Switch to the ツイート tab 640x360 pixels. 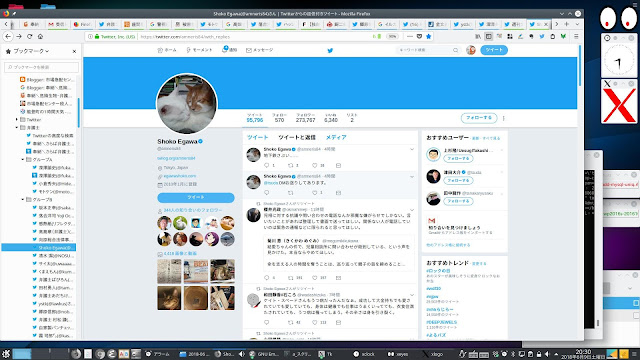[258, 138]
